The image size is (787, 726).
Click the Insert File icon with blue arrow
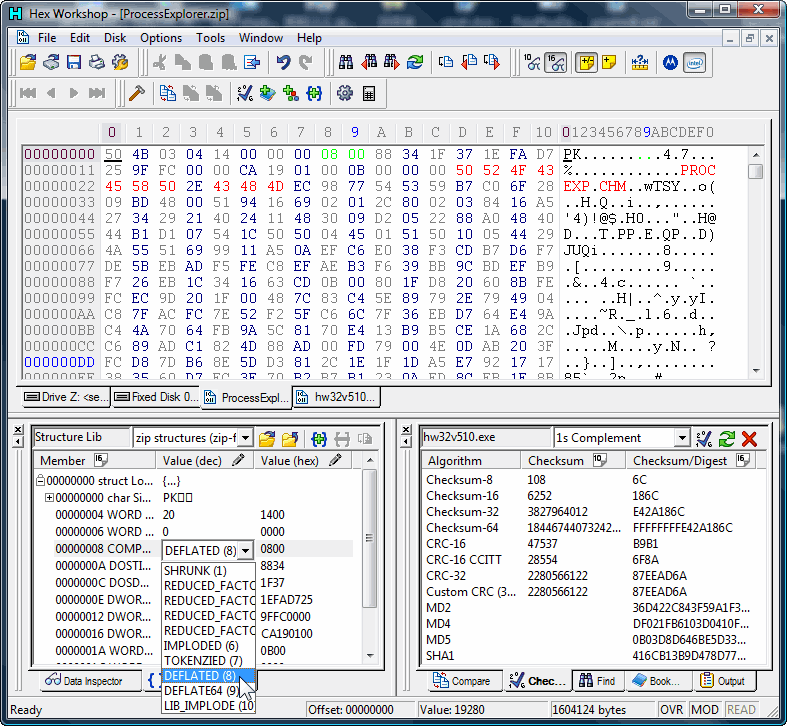[x=252, y=63]
